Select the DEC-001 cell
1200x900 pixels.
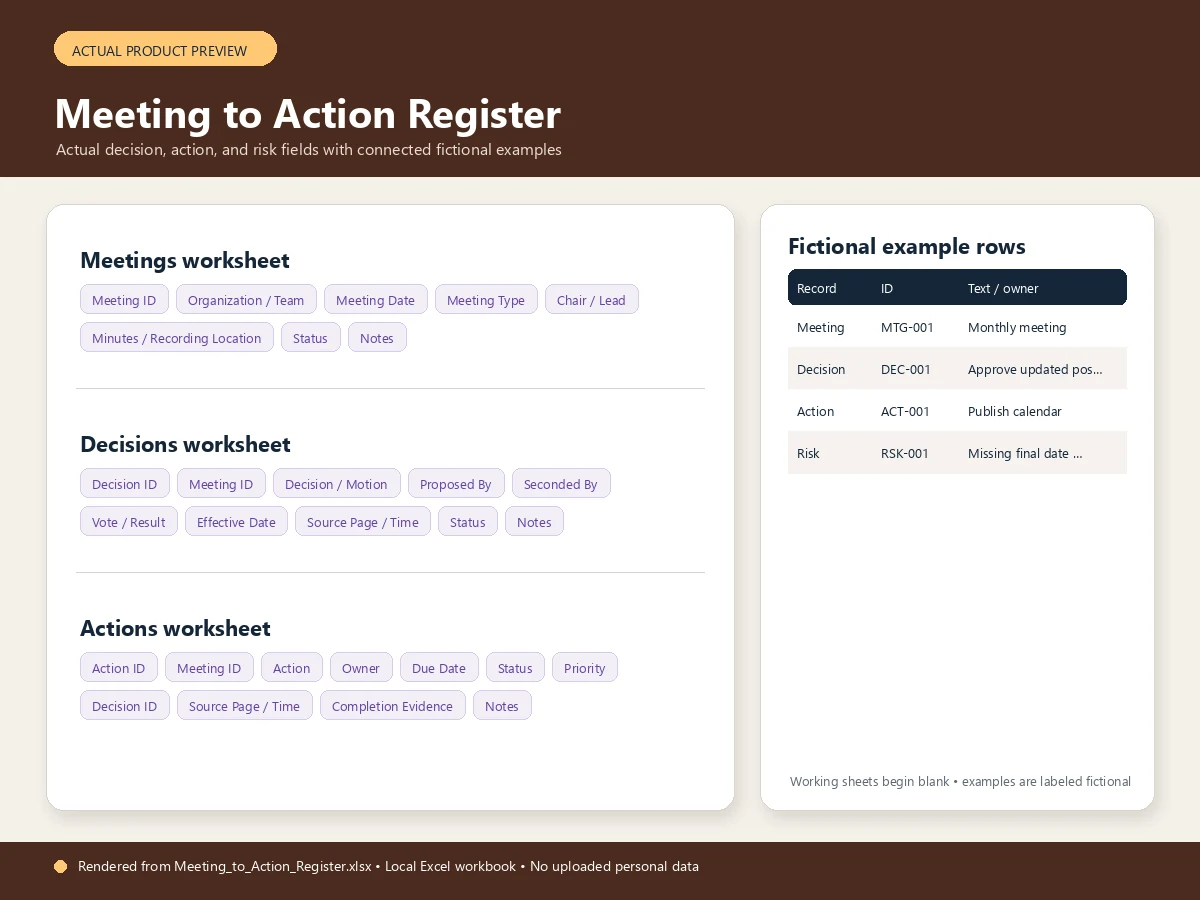point(906,369)
